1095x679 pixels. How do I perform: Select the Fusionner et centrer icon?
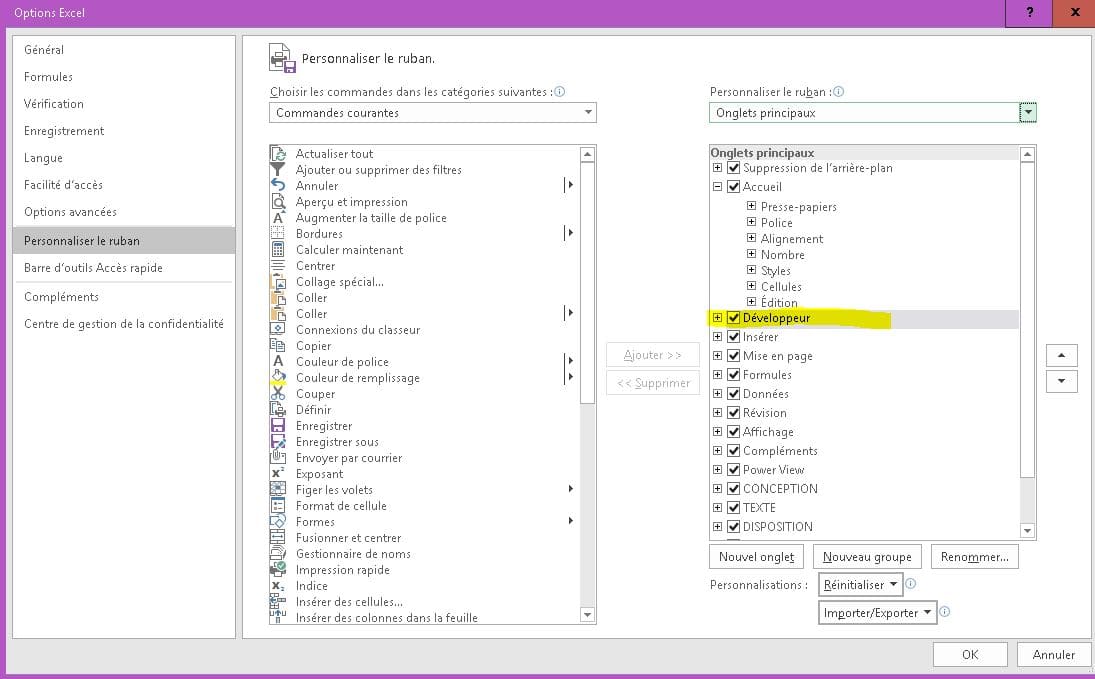click(x=278, y=539)
